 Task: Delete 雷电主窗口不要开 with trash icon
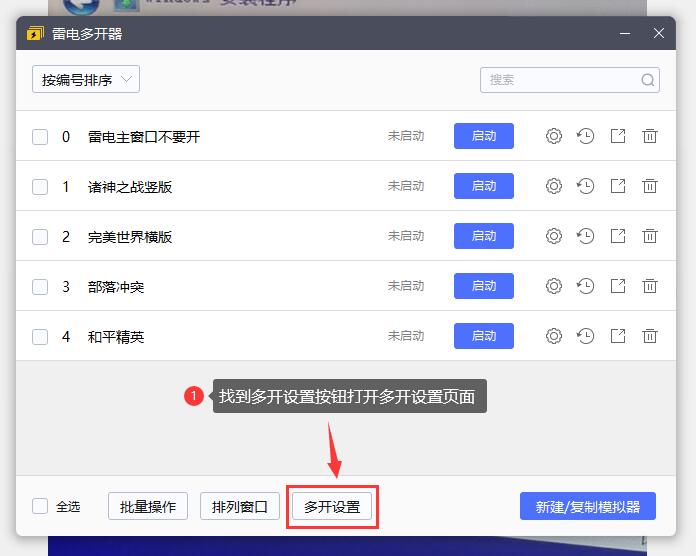[650, 136]
